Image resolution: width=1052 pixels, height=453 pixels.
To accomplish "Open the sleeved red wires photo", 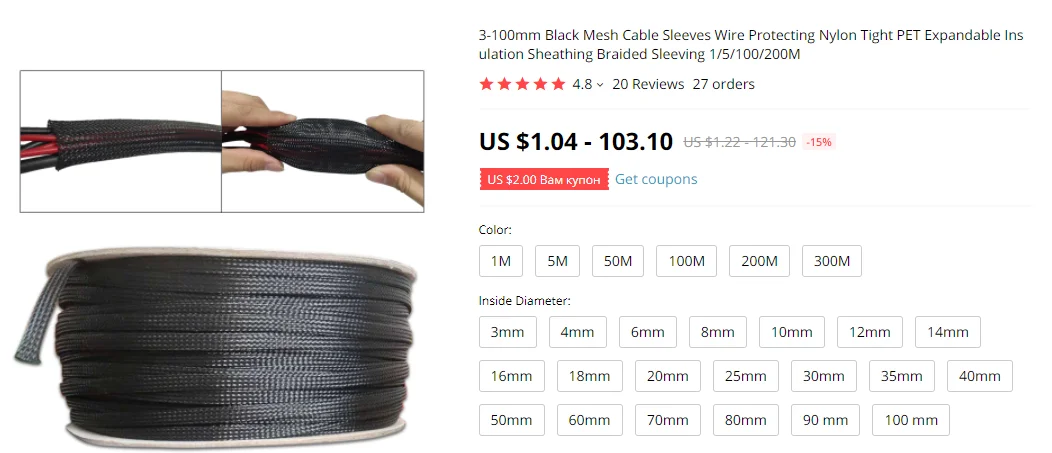I will tap(121, 142).
